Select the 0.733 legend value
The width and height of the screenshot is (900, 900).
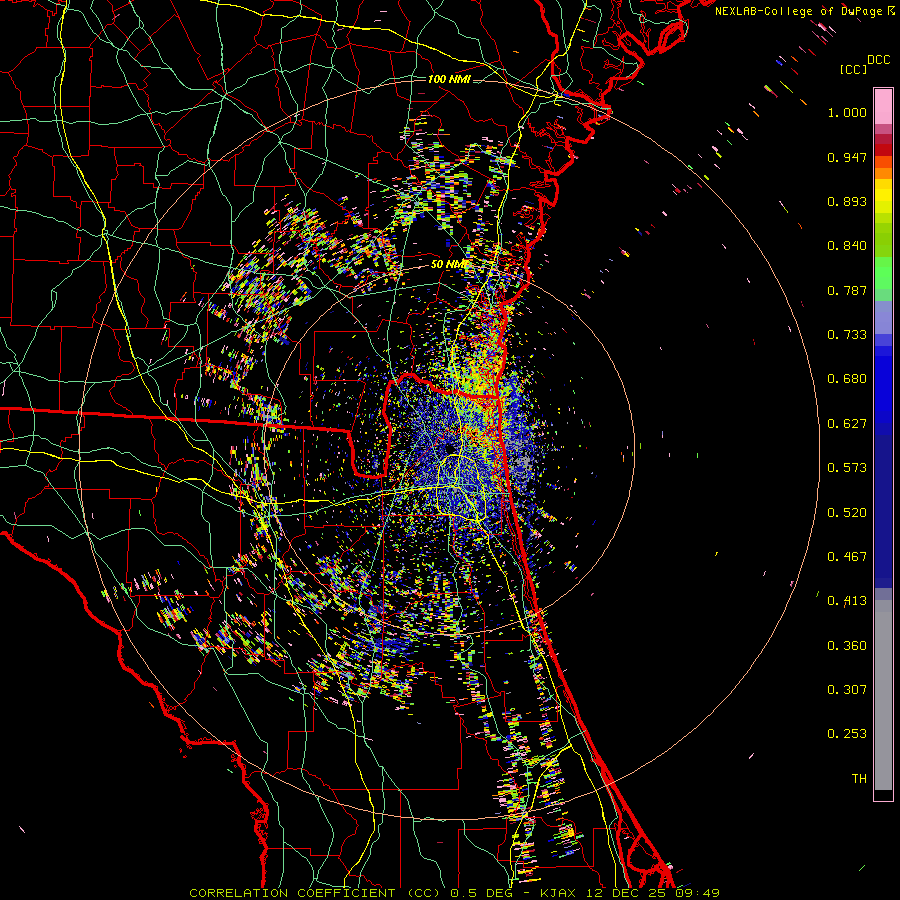pos(847,335)
